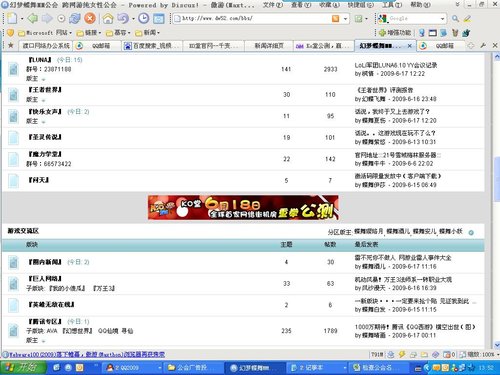Click the 开始 Start button on taskbar
500x375 pixels.
click(23, 368)
